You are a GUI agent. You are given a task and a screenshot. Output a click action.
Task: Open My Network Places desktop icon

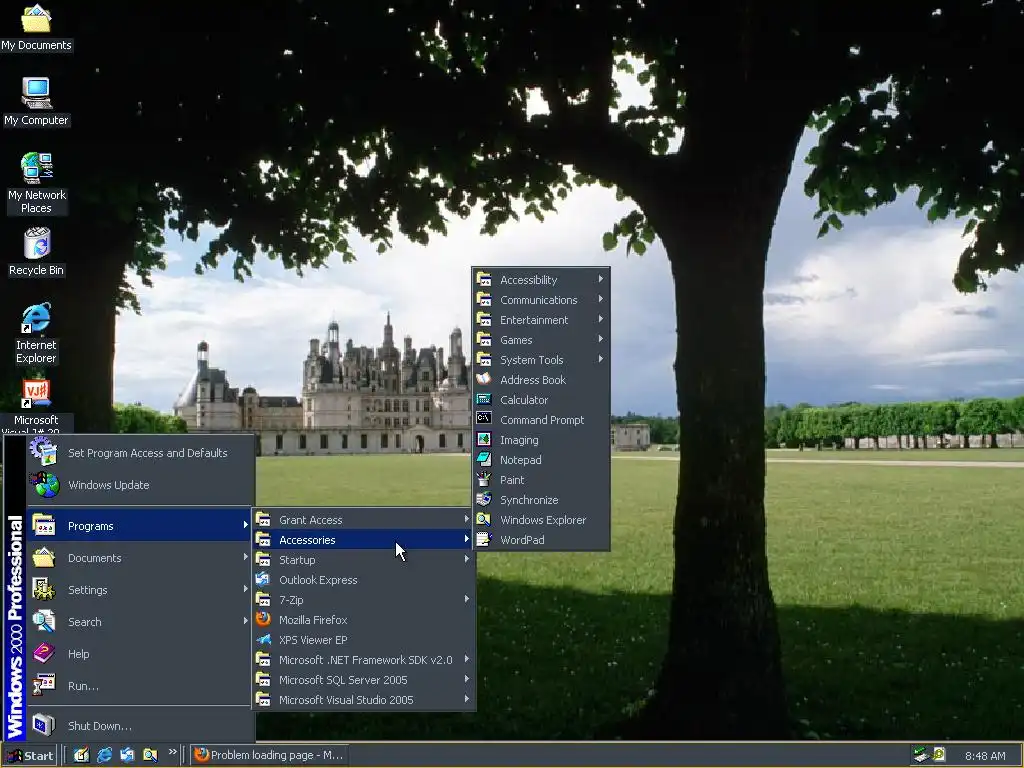pyautogui.click(x=36, y=183)
